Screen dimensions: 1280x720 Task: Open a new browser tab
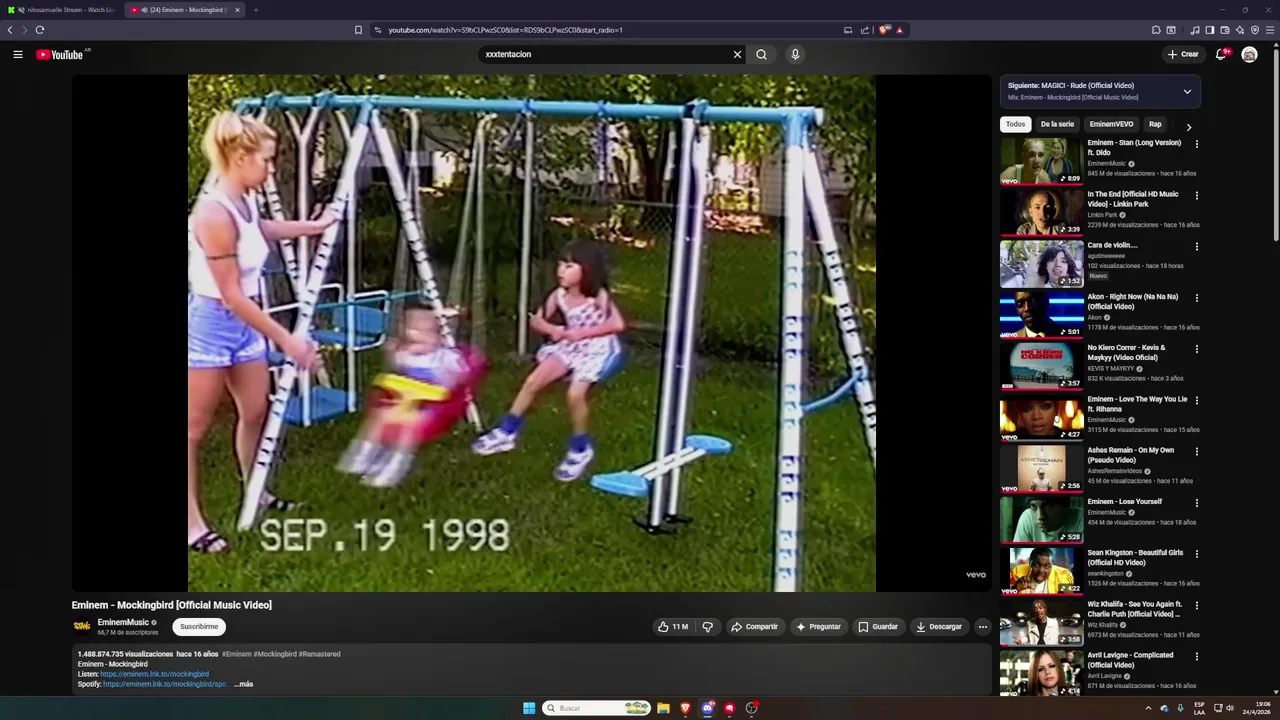pyautogui.click(x=255, y=10)
